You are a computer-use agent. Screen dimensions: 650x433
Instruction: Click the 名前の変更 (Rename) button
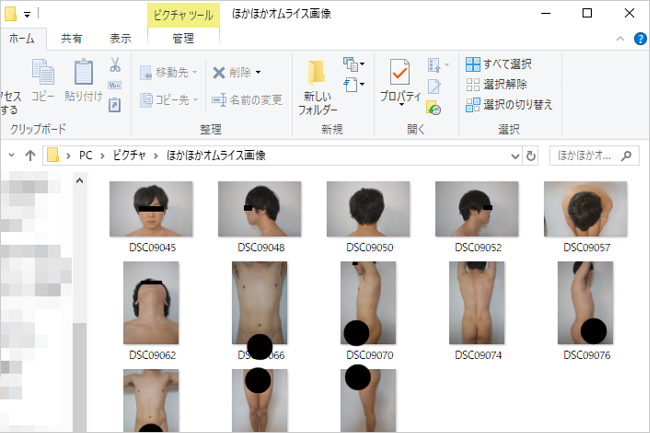(247, 100)
